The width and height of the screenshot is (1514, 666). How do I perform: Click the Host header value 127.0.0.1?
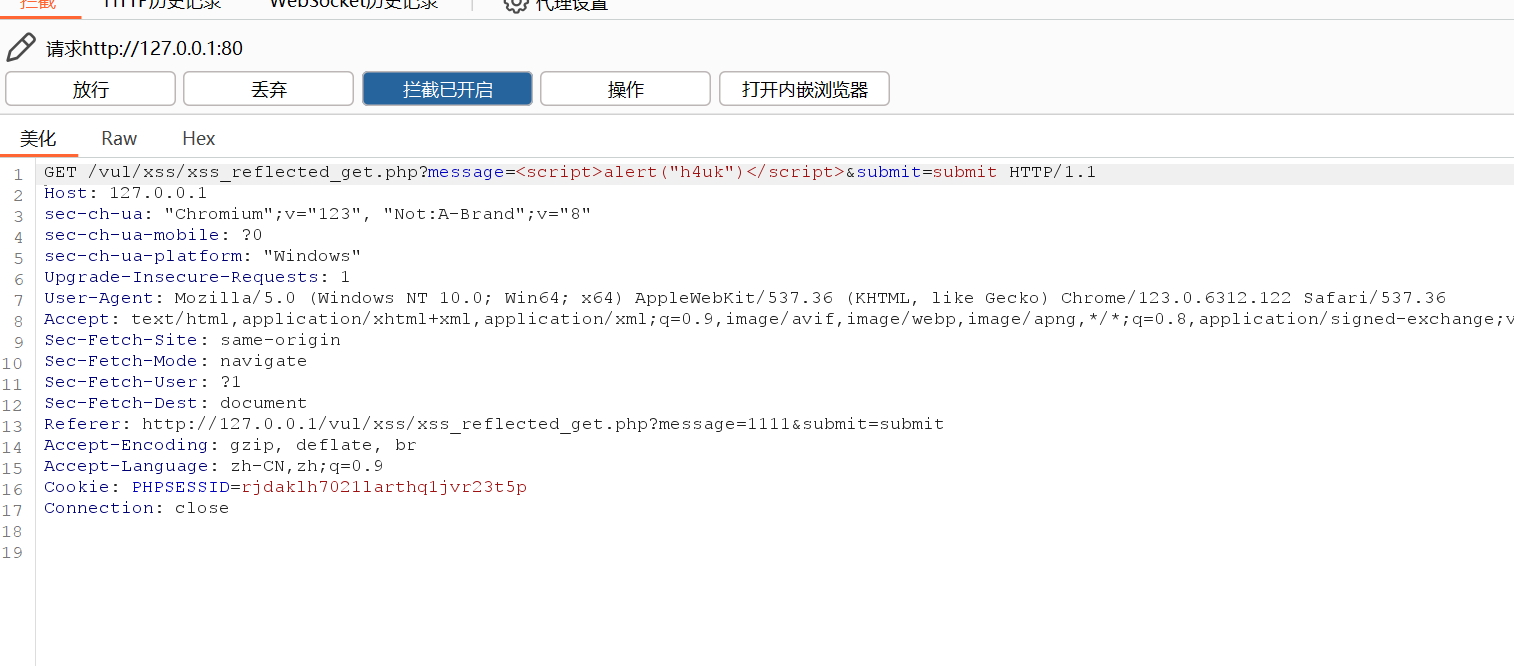click(x=157, y=193)
